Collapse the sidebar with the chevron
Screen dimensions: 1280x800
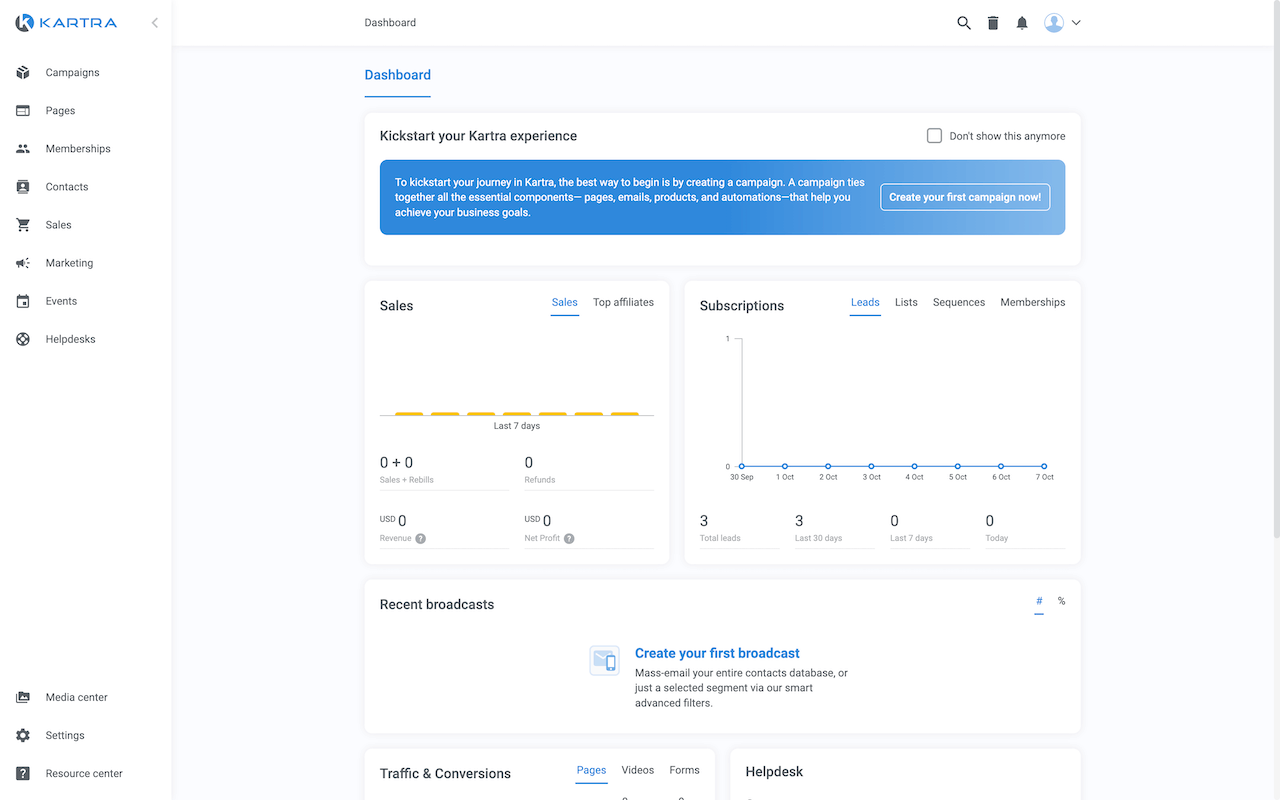155,22
